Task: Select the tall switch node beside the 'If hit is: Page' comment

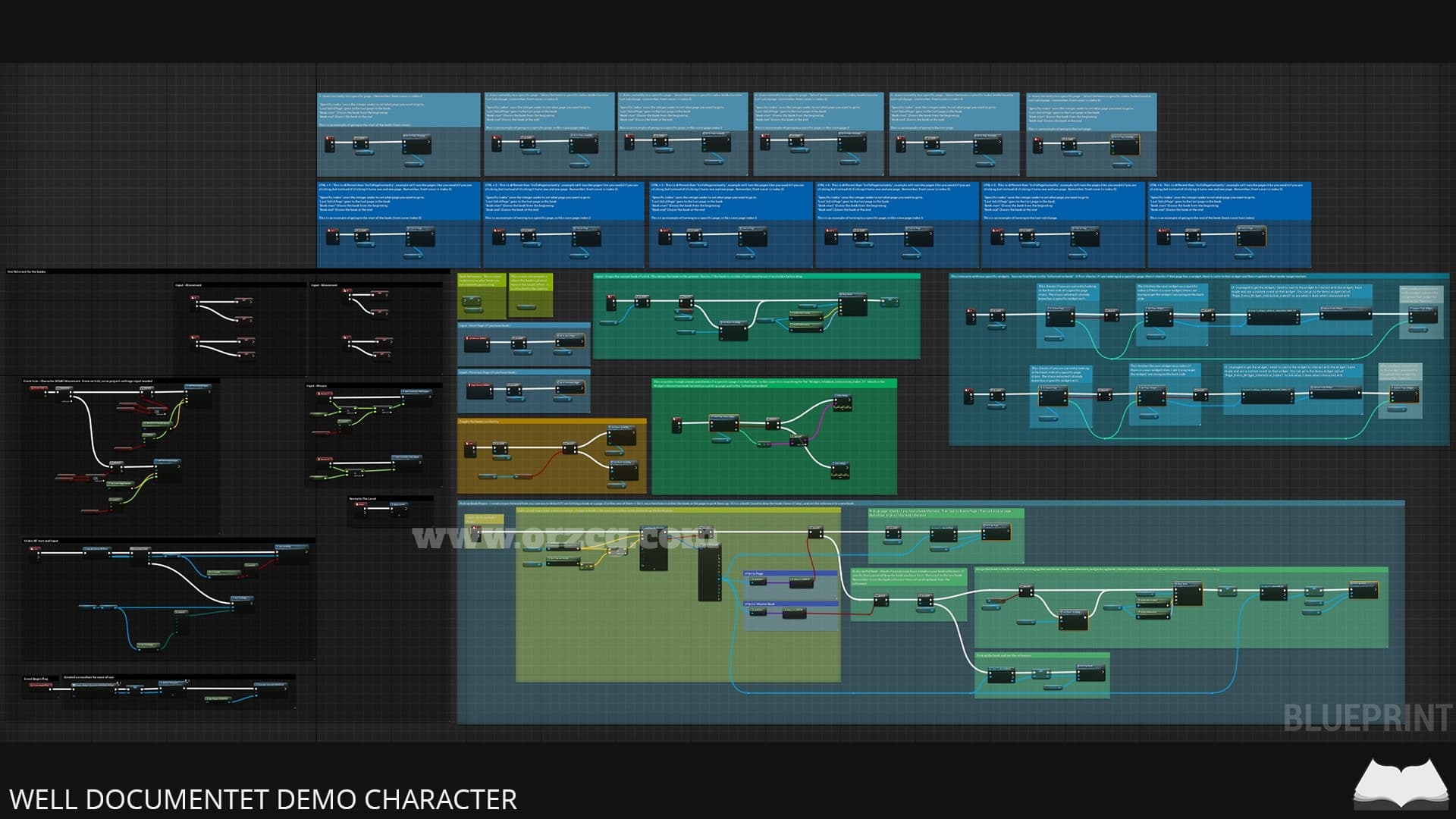Action: pyautogui.click(x=710, y=573)
